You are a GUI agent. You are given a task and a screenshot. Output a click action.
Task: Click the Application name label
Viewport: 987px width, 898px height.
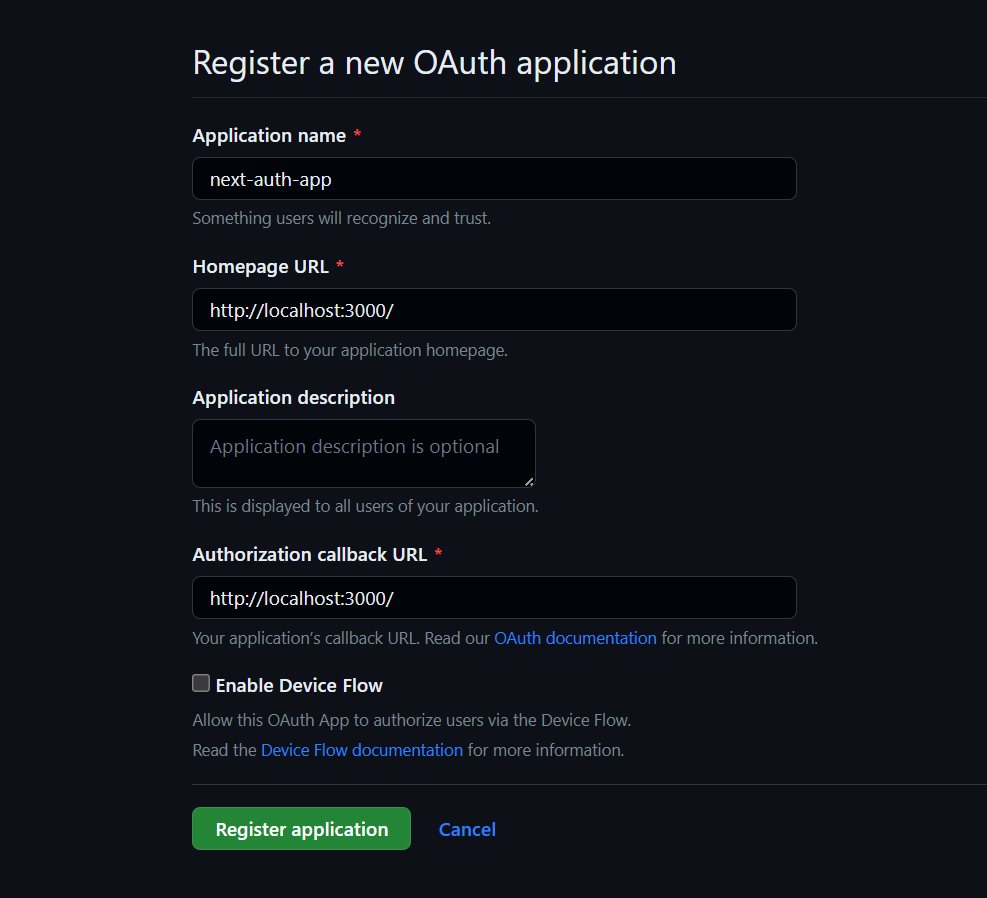pyautogui.click(x=270, y=135)
